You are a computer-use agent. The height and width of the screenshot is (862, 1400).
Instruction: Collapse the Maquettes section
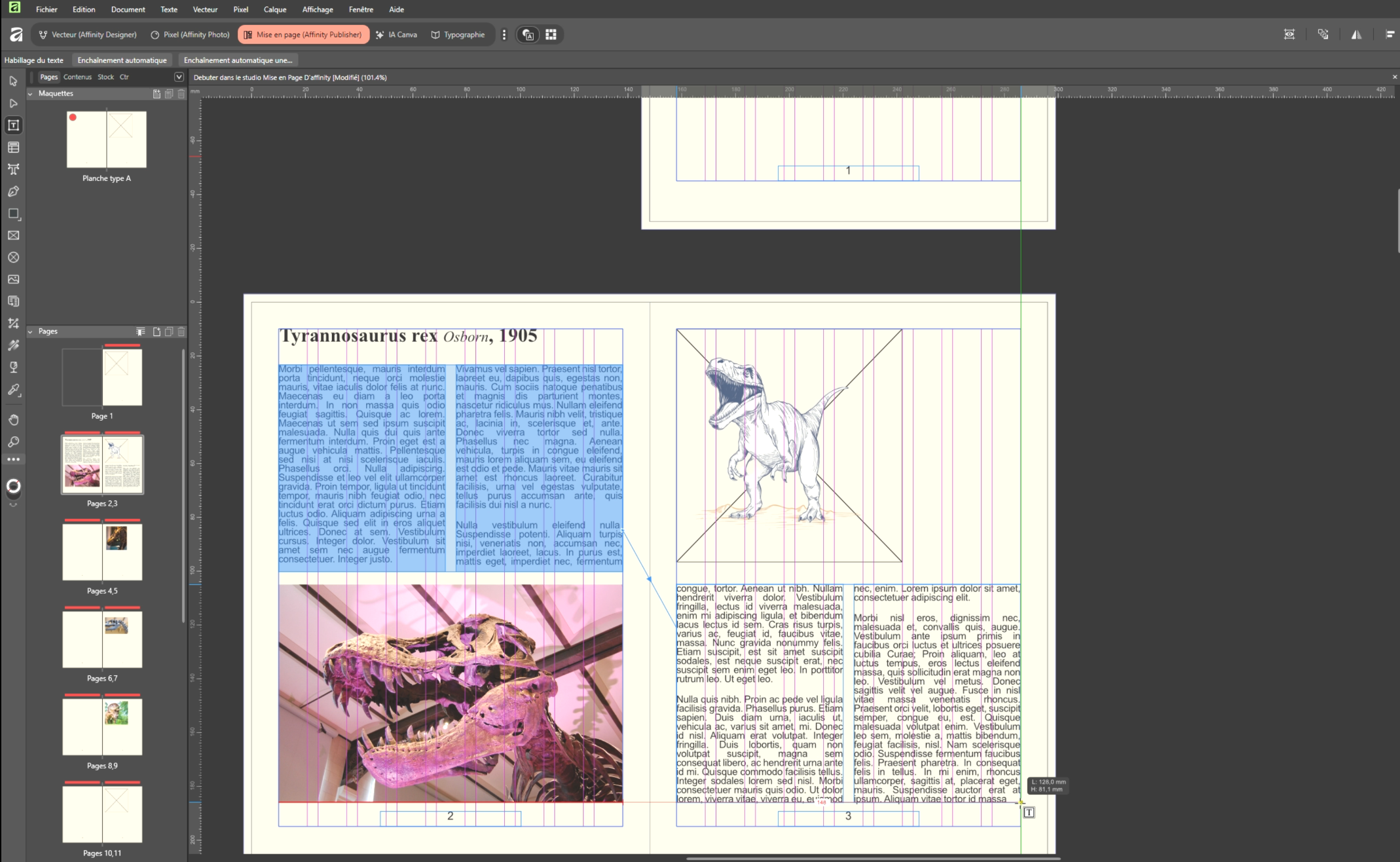(30, 94)
